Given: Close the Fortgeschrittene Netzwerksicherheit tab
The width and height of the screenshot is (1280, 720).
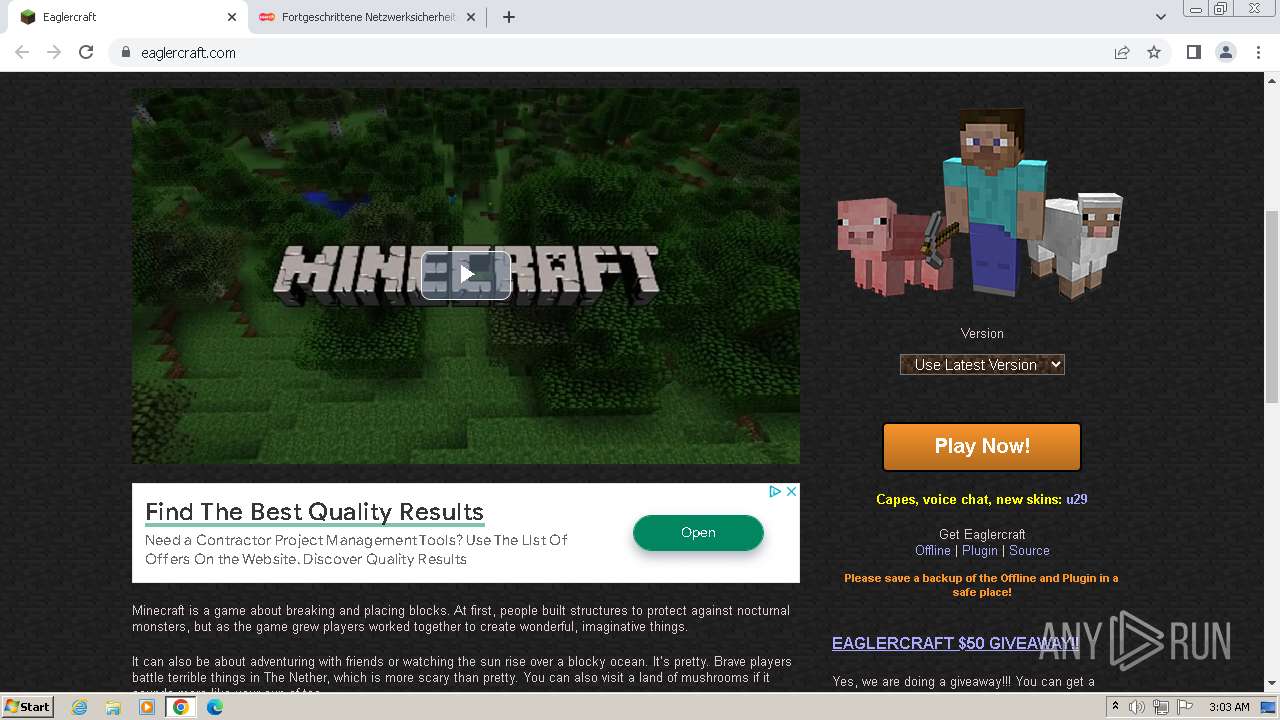Looking at the screenshot, I should click(471, 17).
